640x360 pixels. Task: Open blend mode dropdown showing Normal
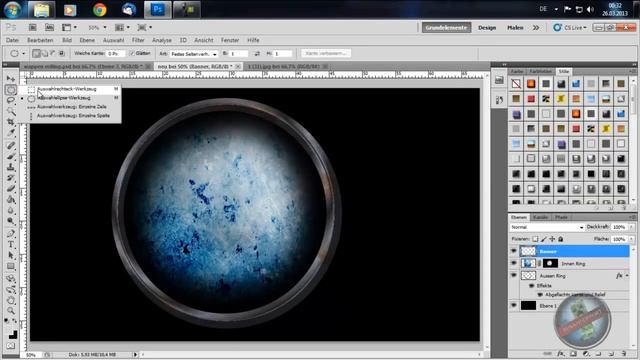tap(547, 227)
